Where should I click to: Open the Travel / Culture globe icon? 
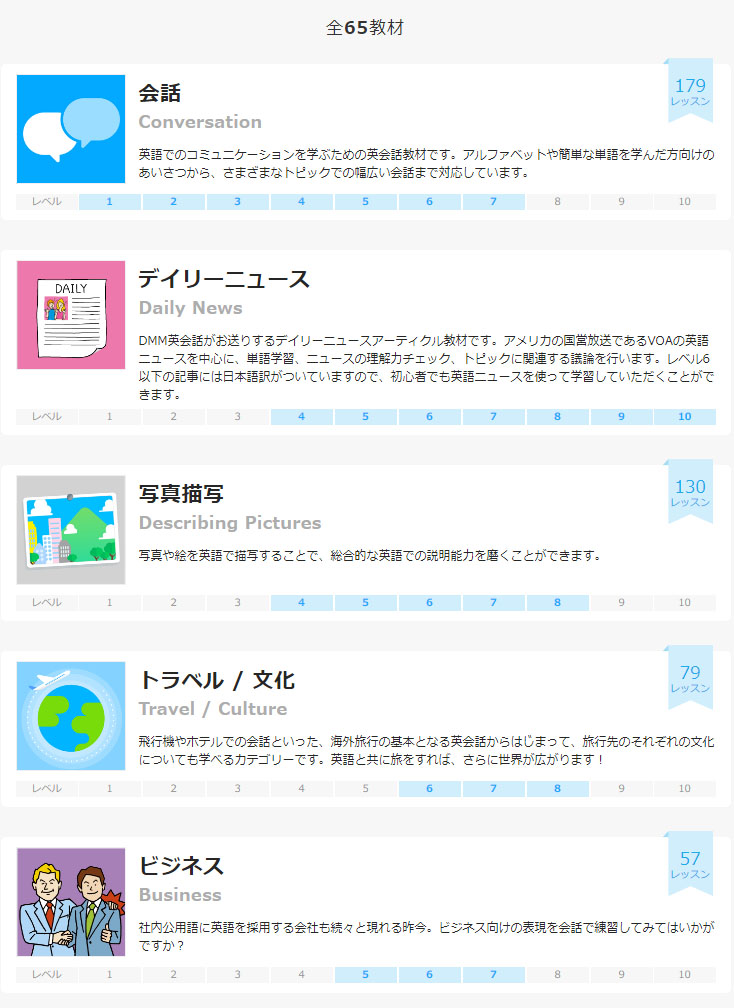[x=71, y=716]
